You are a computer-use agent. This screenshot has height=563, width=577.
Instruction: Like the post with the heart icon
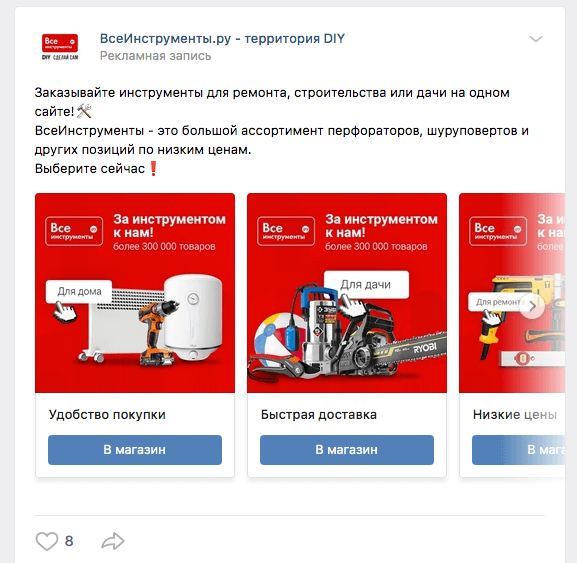(x=47, y=541)
